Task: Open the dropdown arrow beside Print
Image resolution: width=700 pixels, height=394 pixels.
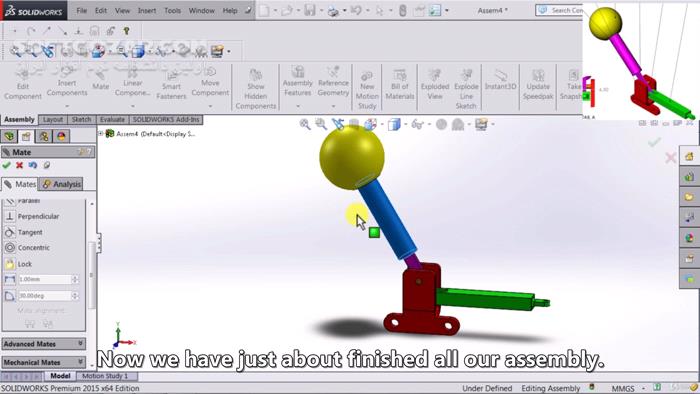Action: click(344, 11)
